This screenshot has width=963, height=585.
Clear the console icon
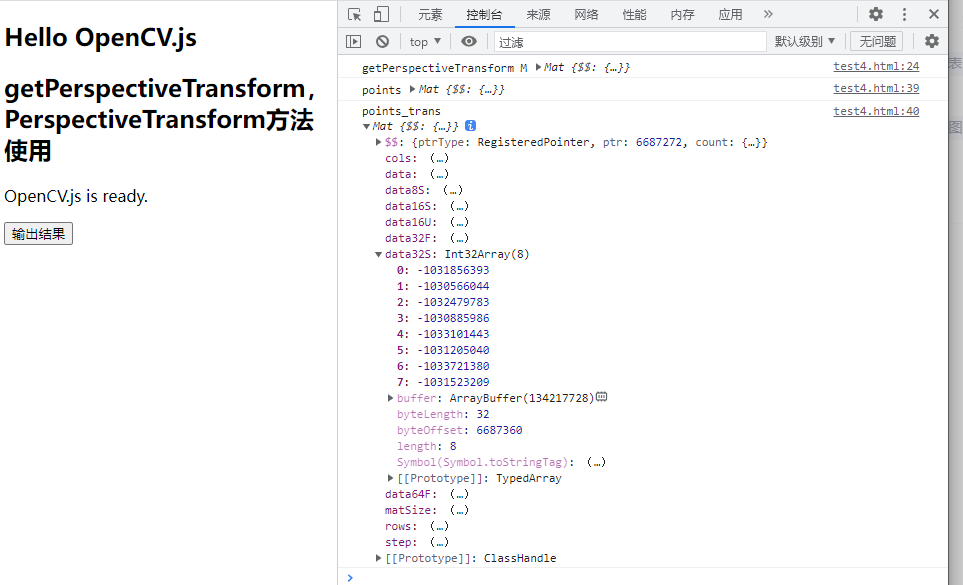tap(383, 41)
